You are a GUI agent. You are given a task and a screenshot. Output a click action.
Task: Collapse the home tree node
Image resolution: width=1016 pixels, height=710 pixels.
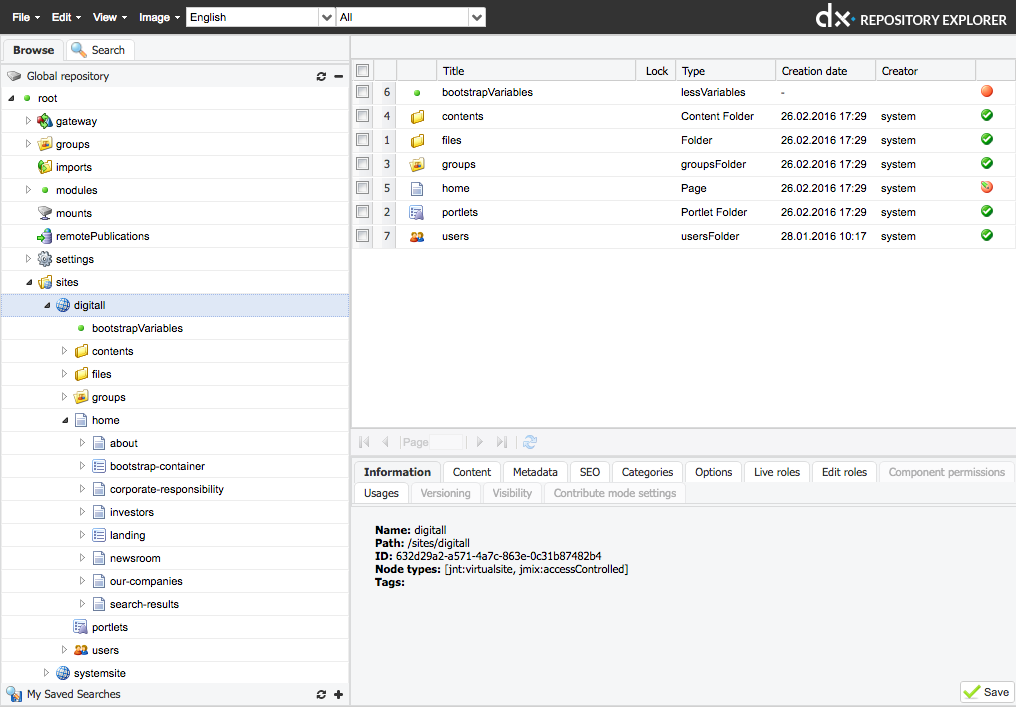[x=65, y=420]
